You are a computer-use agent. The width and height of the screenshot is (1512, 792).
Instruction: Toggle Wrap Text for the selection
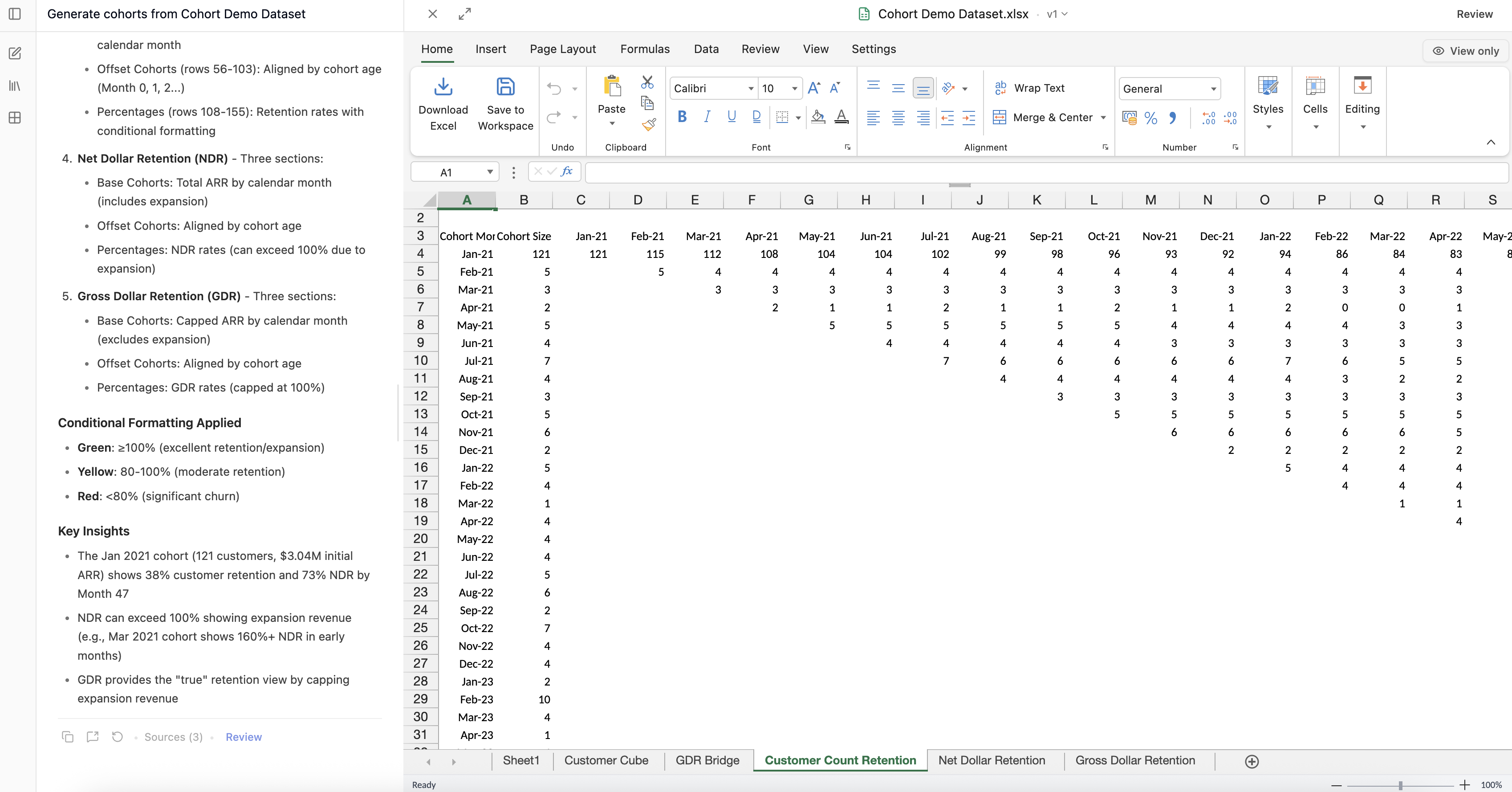(1031, 87)
